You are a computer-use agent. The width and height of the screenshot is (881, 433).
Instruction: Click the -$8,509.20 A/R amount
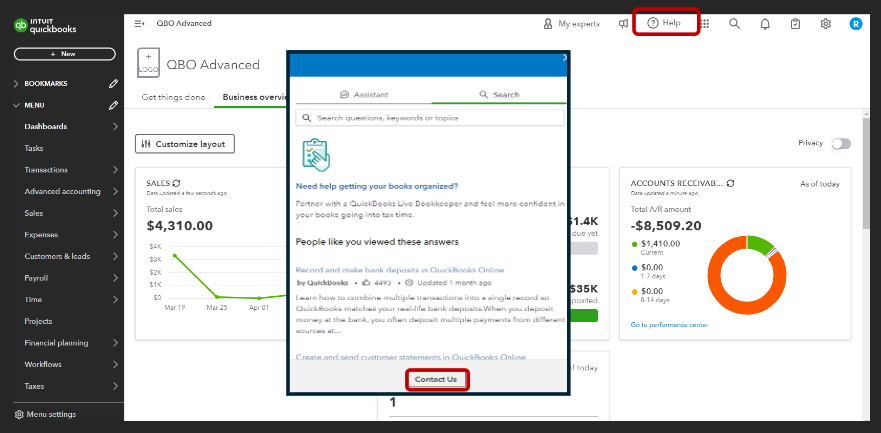tap(666, 226)
